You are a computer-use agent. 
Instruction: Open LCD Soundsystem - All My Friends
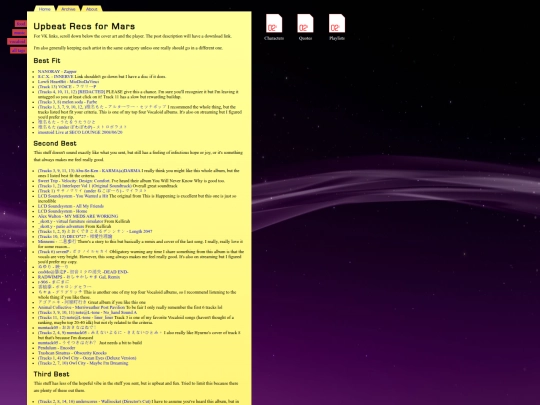pyautogui.click(x=71, y=206)
